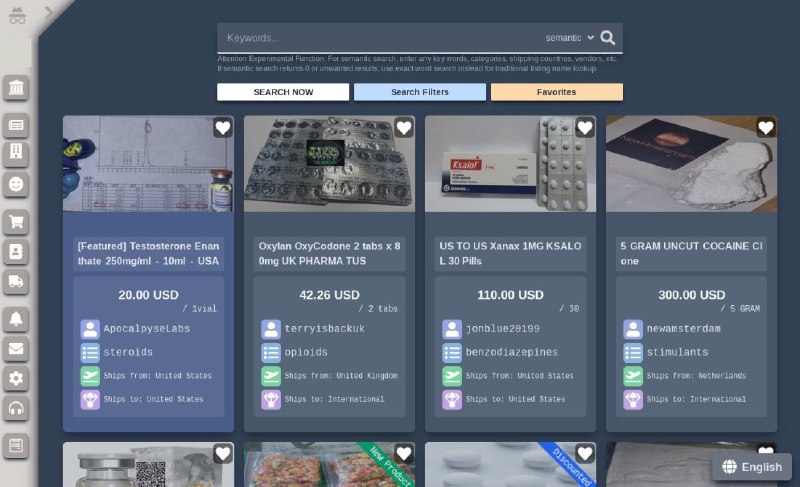This screenshot has height=487, width=800.
Task: Toggle favorite heart on the ApocalypseLabs listing
Action: point(223,128)
